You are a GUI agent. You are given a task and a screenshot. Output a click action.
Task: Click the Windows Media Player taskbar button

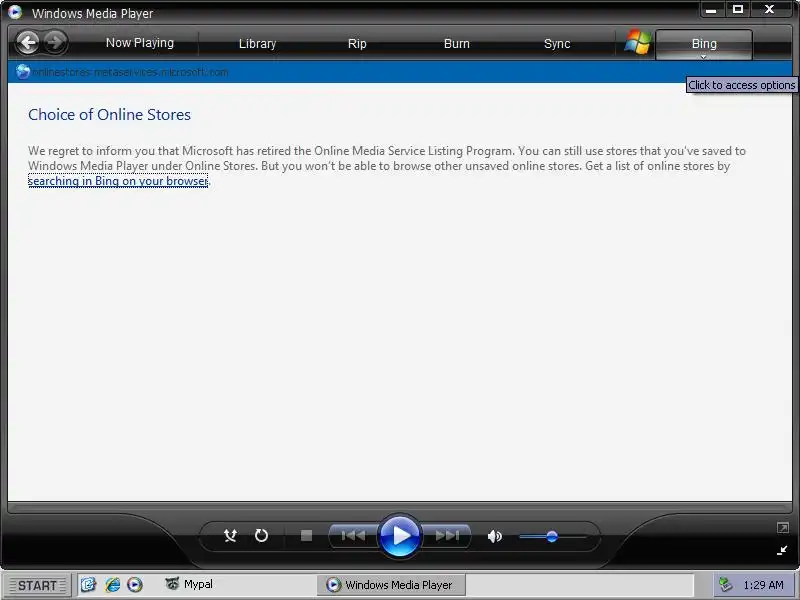click(391, 585)
